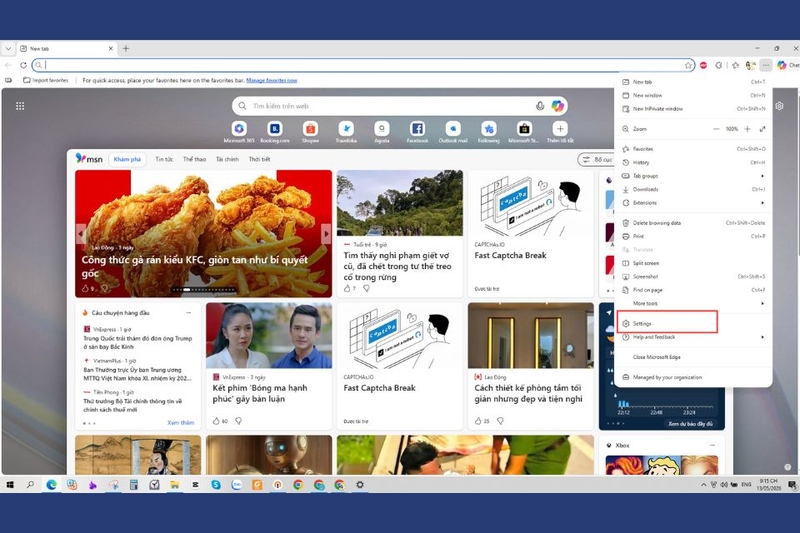This screenshot has height=533, width=800.
Task: Open Favorites from the menu
Action: coord(693,149)
